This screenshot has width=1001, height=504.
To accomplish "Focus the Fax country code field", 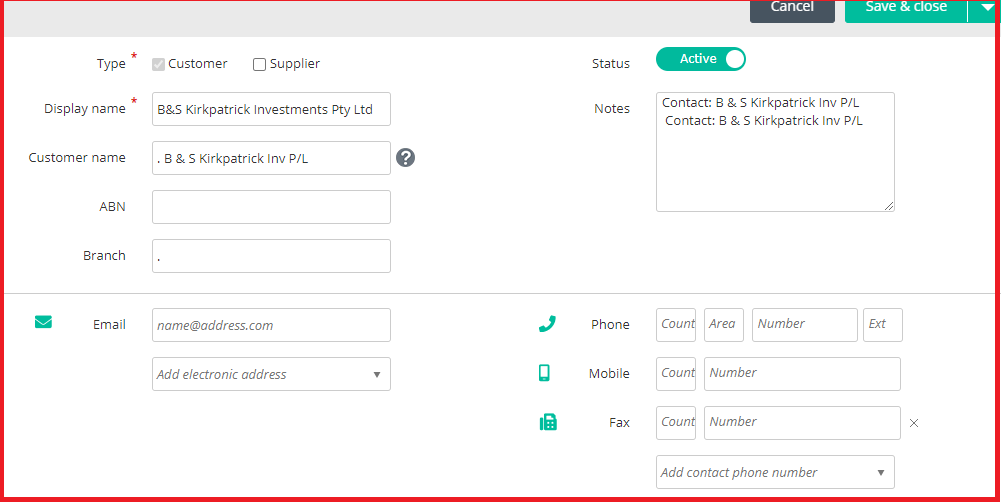I will pyautogui.click(x=675, y=423).
